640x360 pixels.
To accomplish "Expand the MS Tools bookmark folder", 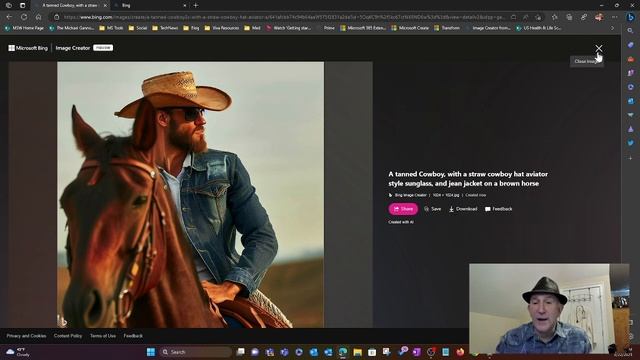I will click(x=111, y=28).
